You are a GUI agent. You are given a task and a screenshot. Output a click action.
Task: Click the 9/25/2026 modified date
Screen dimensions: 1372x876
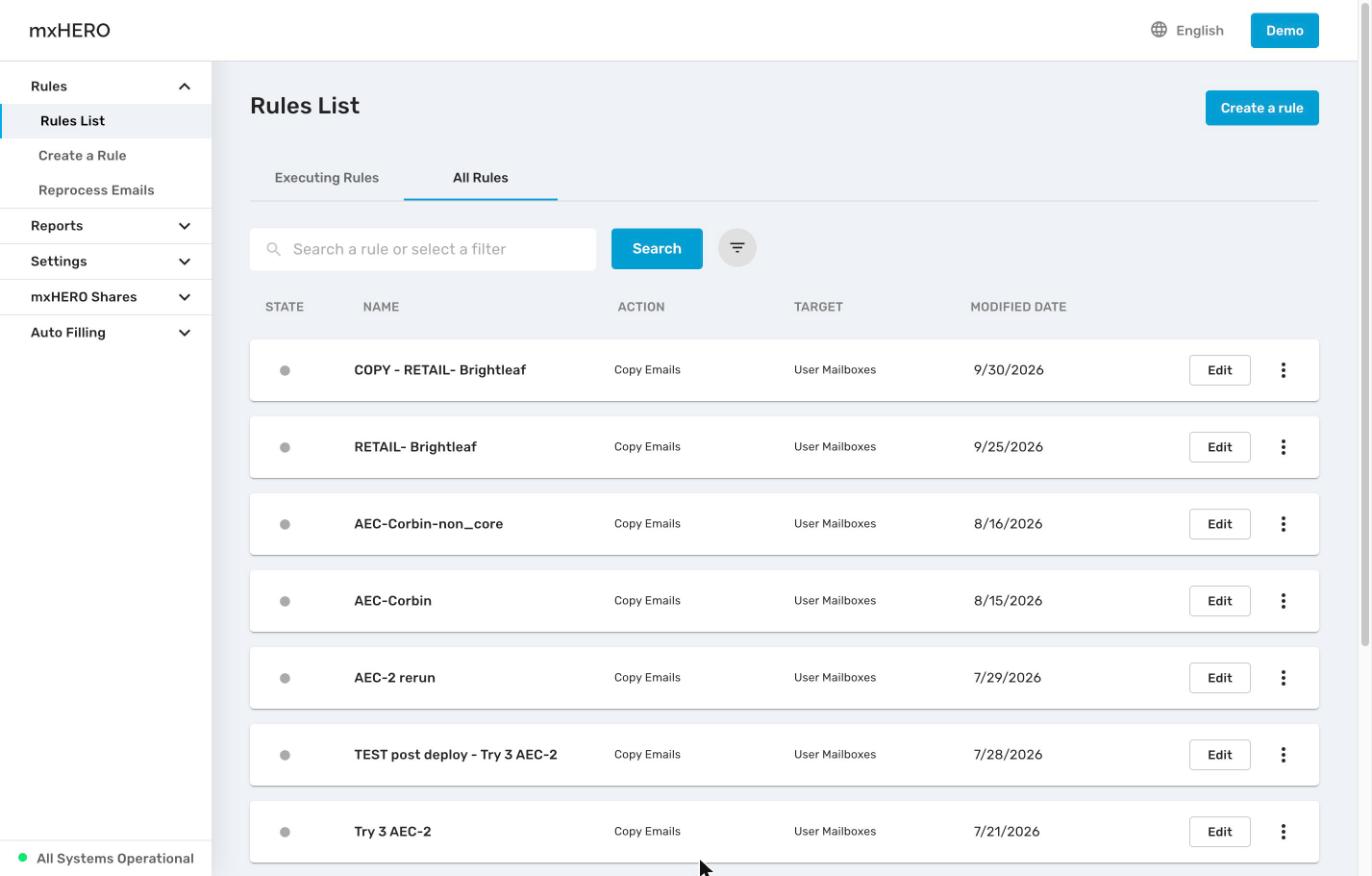(x=1008, y=447)
